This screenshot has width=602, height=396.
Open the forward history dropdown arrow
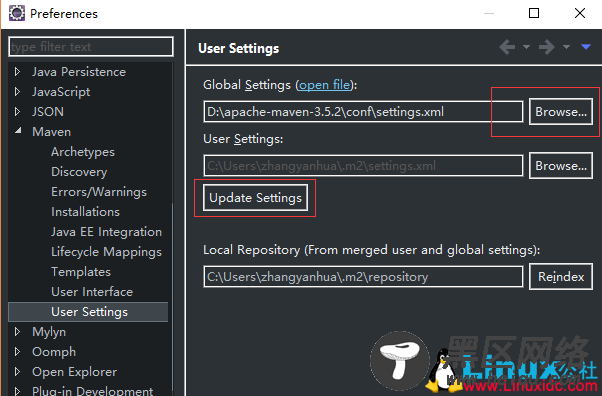pos(566,47)
